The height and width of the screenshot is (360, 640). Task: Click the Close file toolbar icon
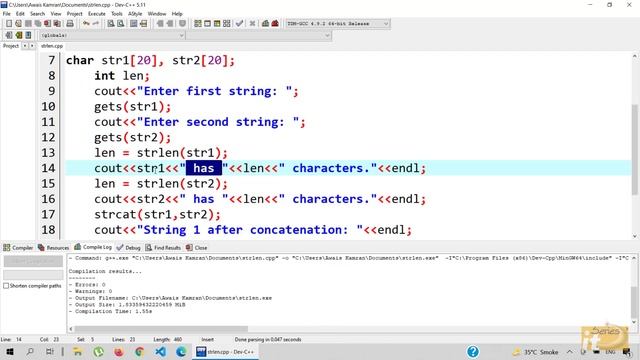click(x=47, y=24)
